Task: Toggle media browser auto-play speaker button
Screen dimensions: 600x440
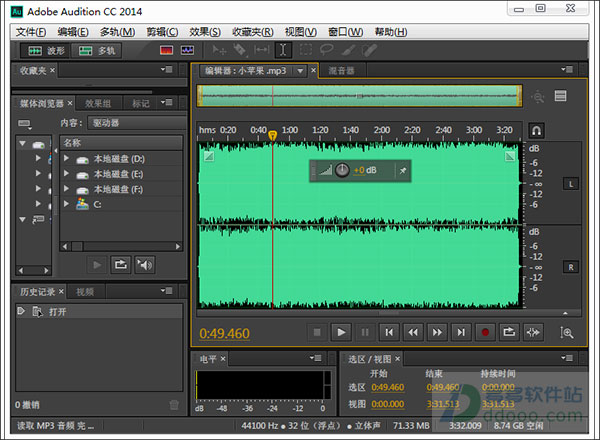Action: pyautogui.click(x=145, y=264)
